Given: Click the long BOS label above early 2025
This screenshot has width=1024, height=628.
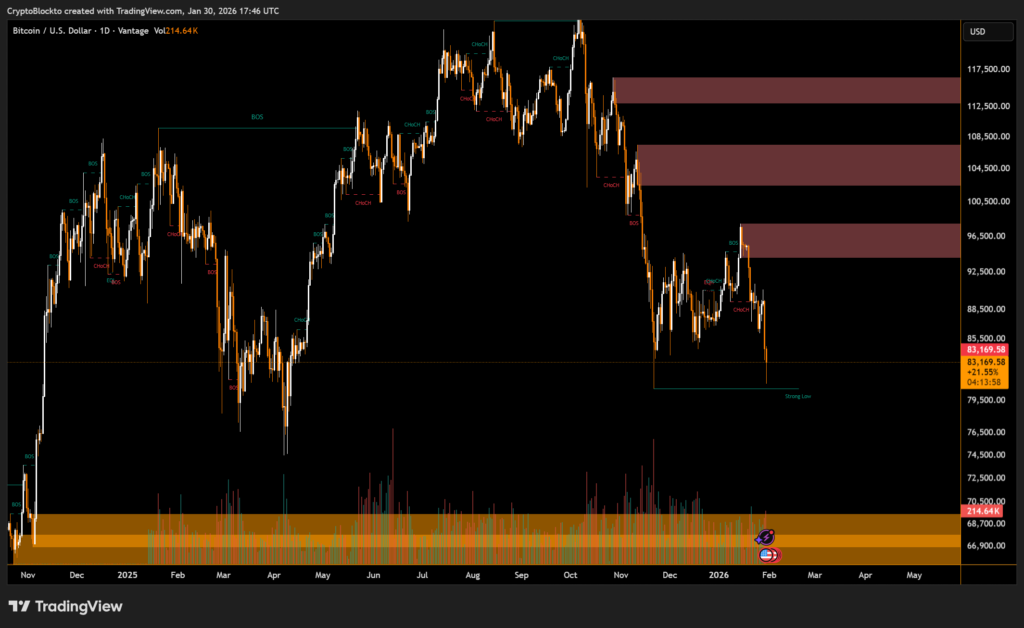Looking at the screenshot, I should click(257, 118).
